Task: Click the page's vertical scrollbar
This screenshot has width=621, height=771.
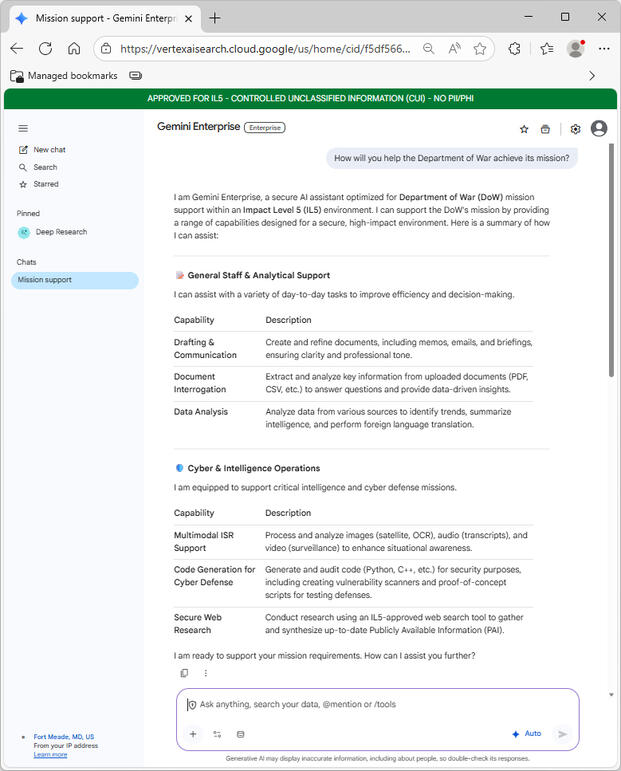Action: click(611, 300)
